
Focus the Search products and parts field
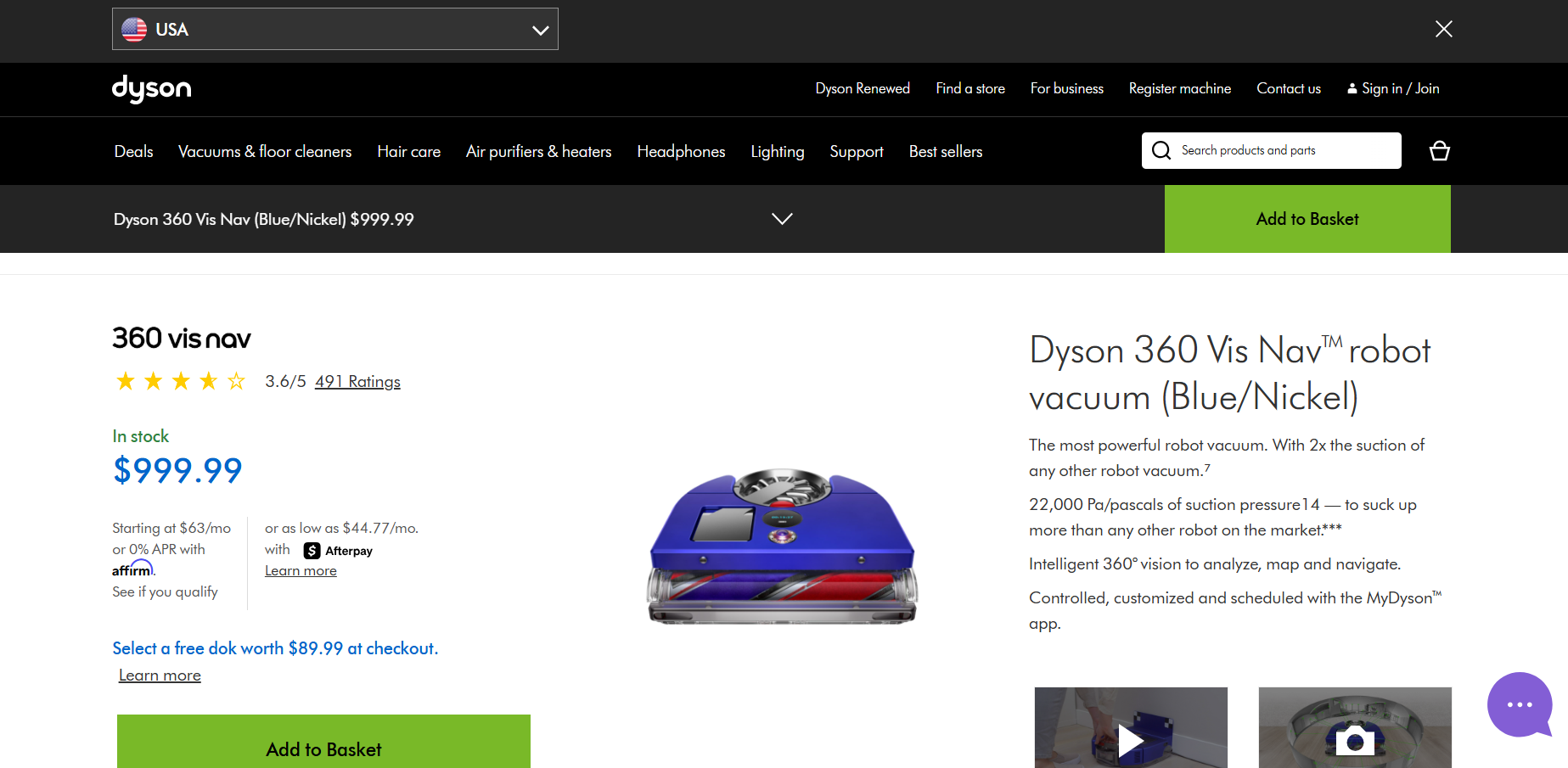[x=1271, y=150]
